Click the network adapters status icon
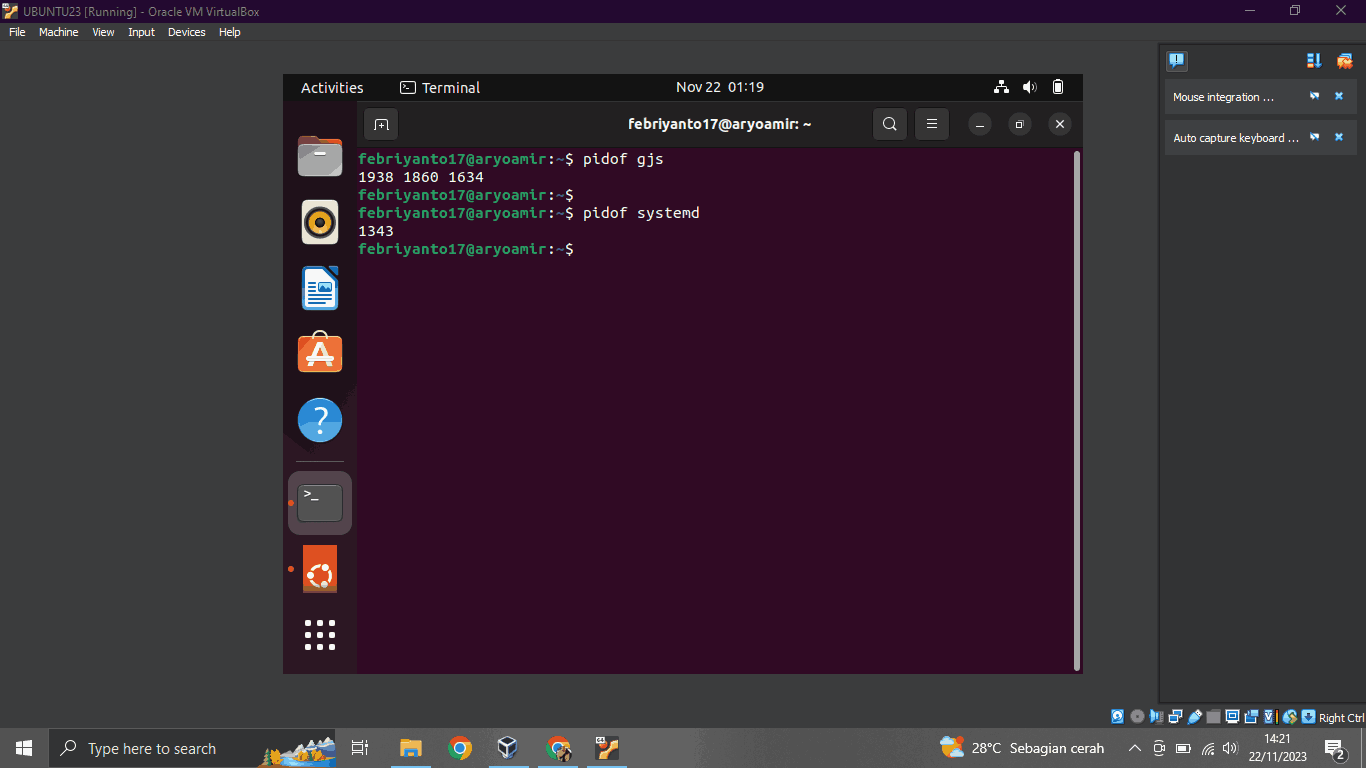Viewport: 1366px width, 768px height. click(x=1175, y=717)
